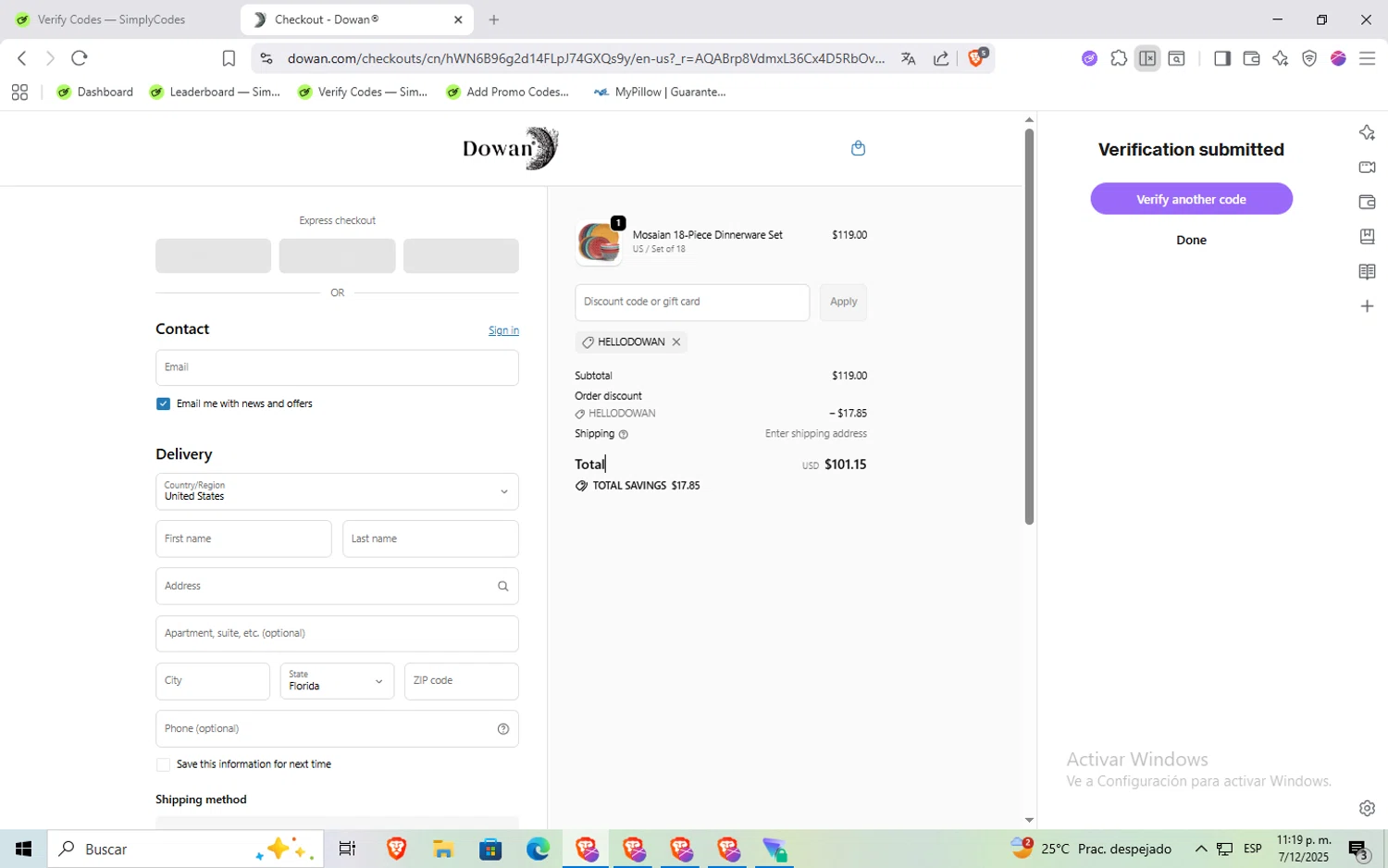Viewport: 1388px width, 868px height.
Task: Focus the First name field
Action: tap(243, 539)
